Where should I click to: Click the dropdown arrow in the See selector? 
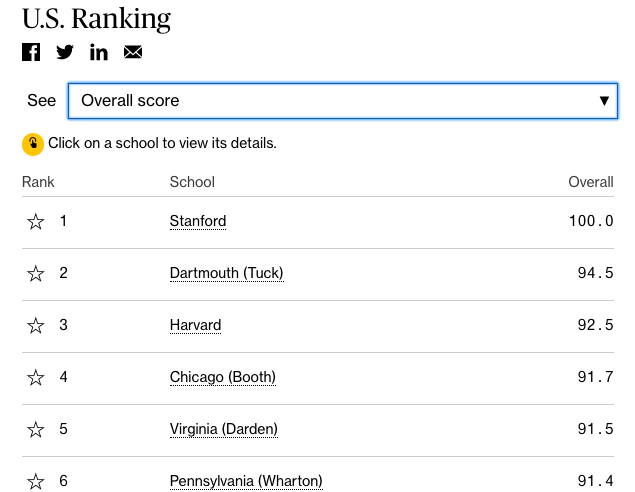coord(604,101)
